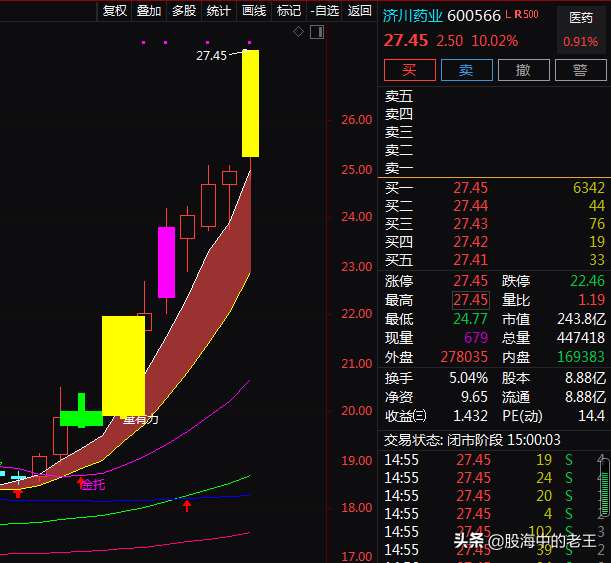Click the 撤 cancel order button

(x=523, y=70)
